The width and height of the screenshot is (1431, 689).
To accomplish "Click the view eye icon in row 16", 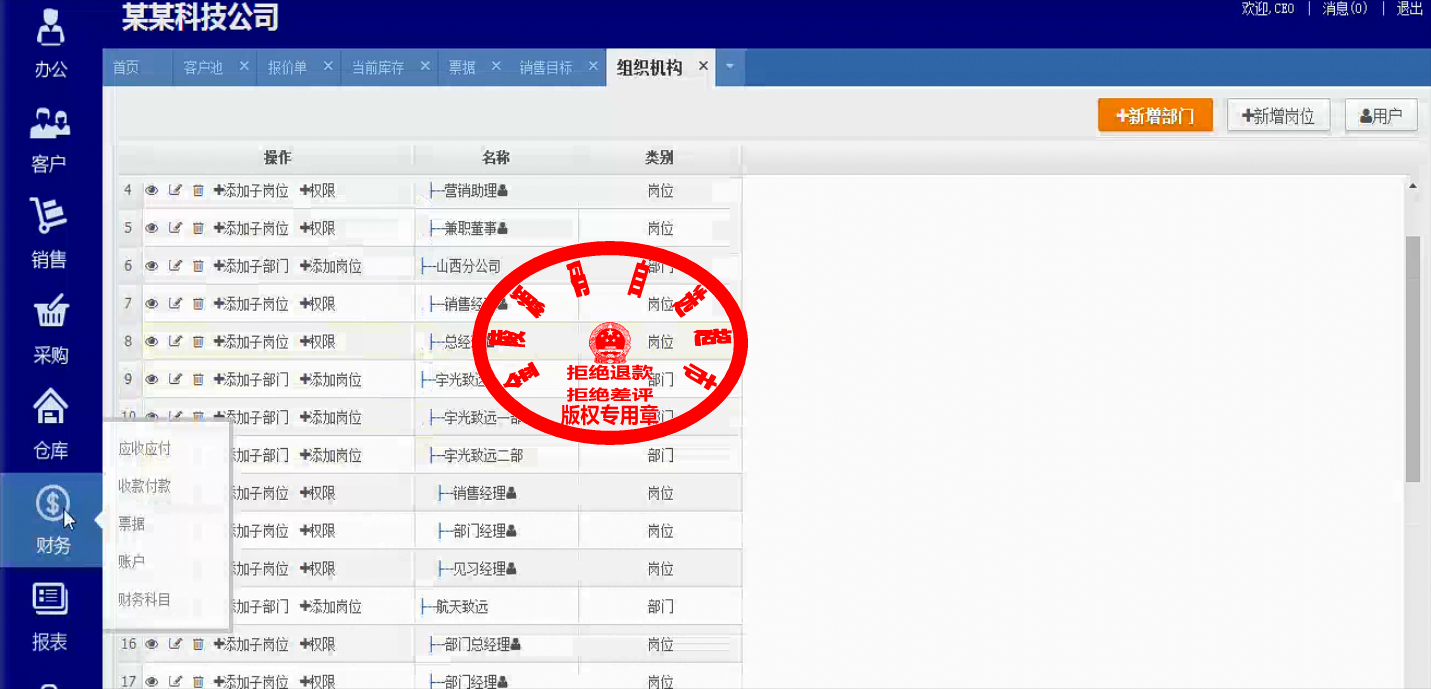I will 152,645.
